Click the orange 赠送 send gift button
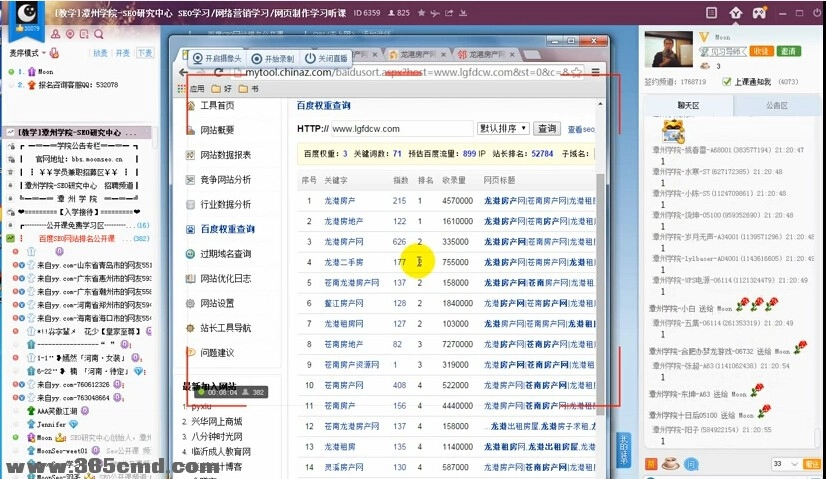826x479 pixels. point(811,464)
